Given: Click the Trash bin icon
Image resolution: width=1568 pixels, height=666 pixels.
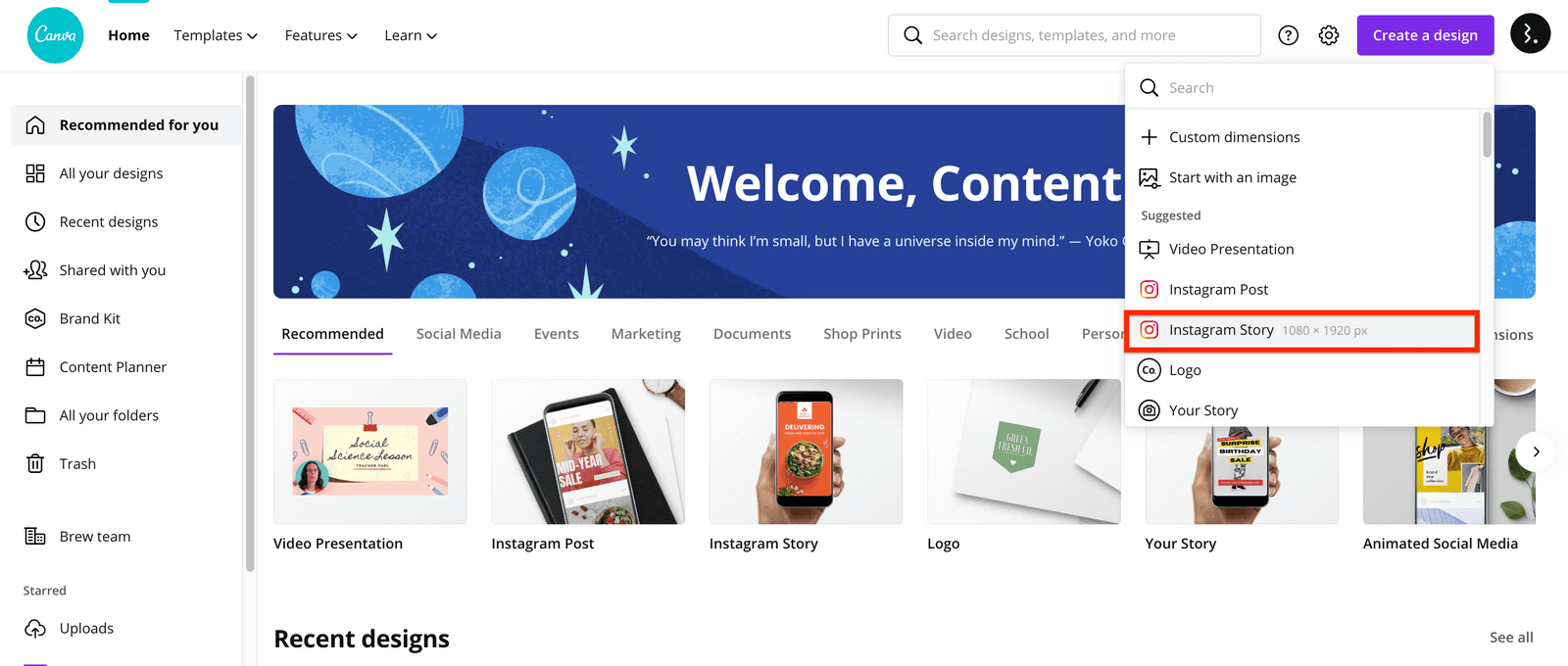Looking at the screenshot, I should pyautogui.click(x=35, y=464).
